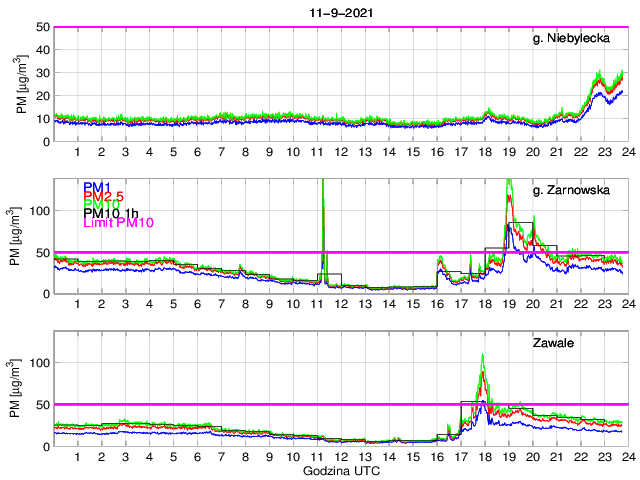
Task: Click the red PM2.5 legend entry
Action: [105, 196]
